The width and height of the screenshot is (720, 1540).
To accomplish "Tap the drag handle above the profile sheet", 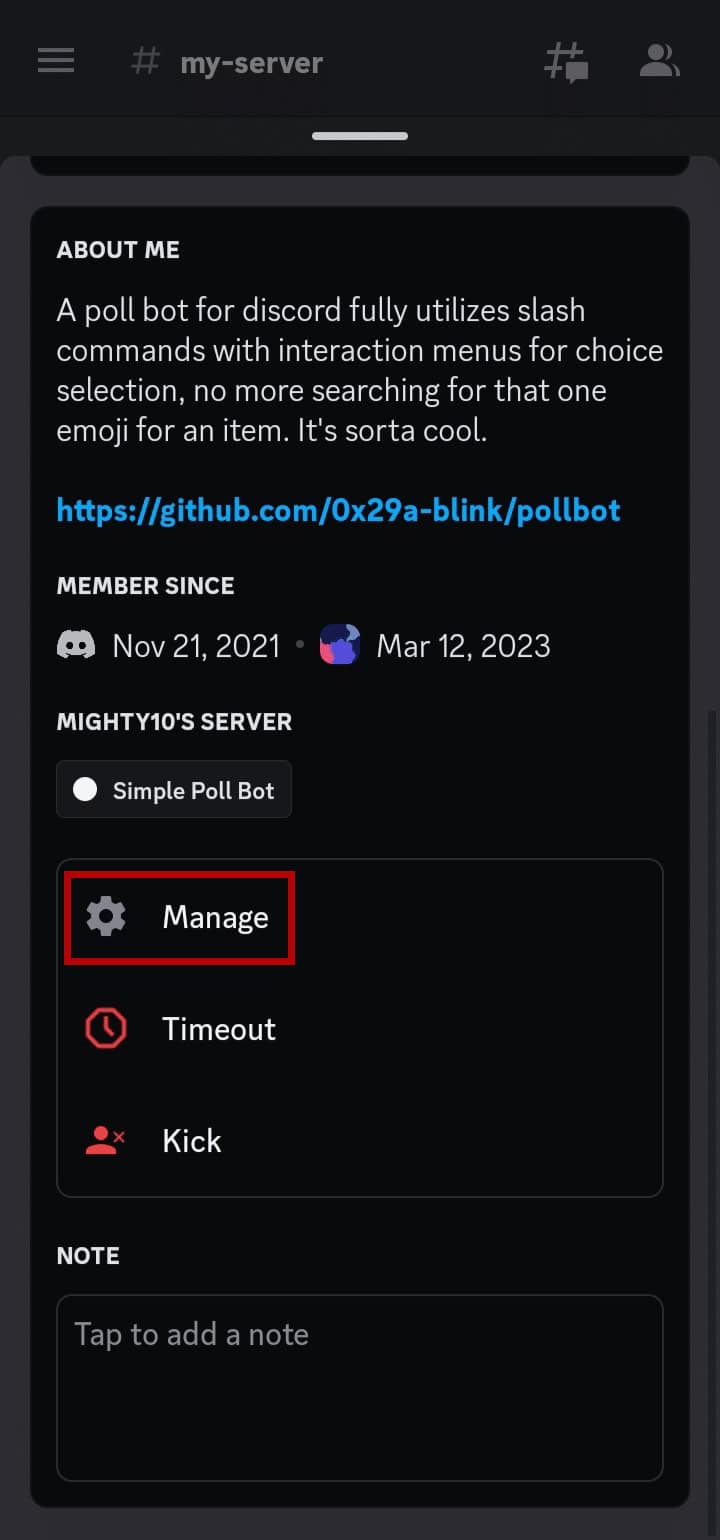I will click(x=359, y=135).
